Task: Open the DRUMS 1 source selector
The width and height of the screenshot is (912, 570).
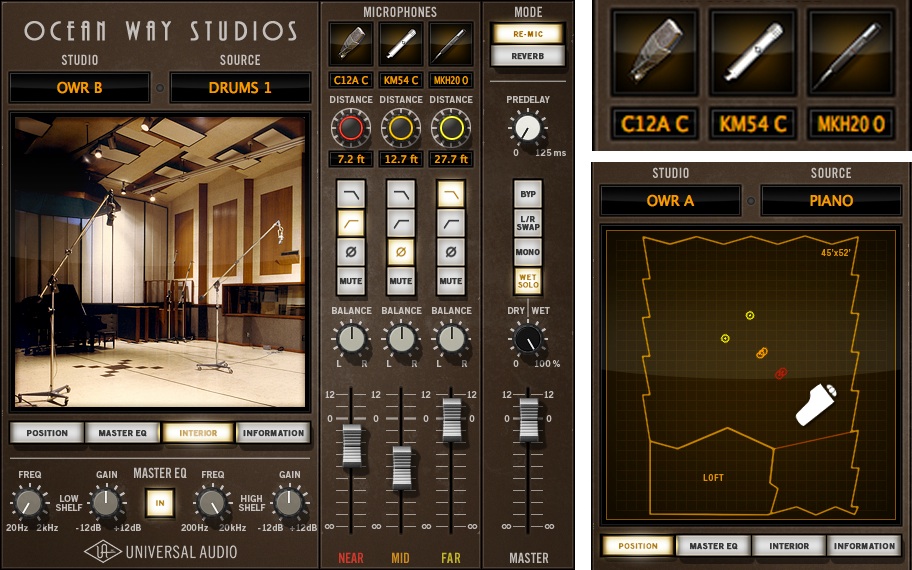Action: point(240,88)
